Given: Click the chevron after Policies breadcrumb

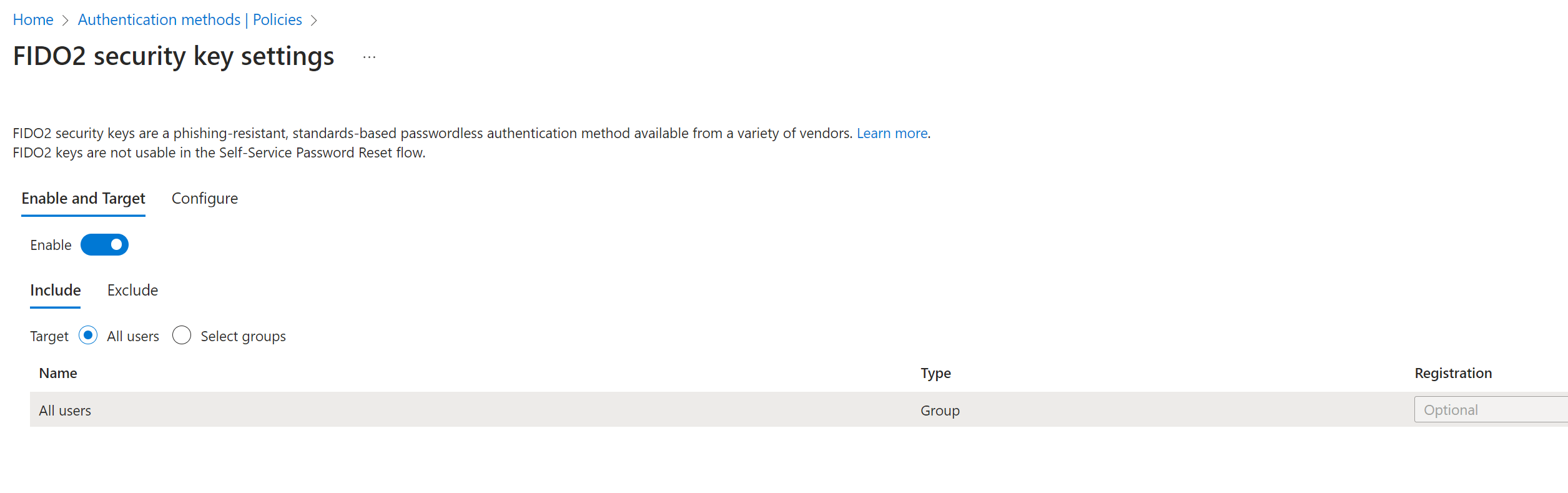Looking at the screenshot, I should tap(314, 21).
